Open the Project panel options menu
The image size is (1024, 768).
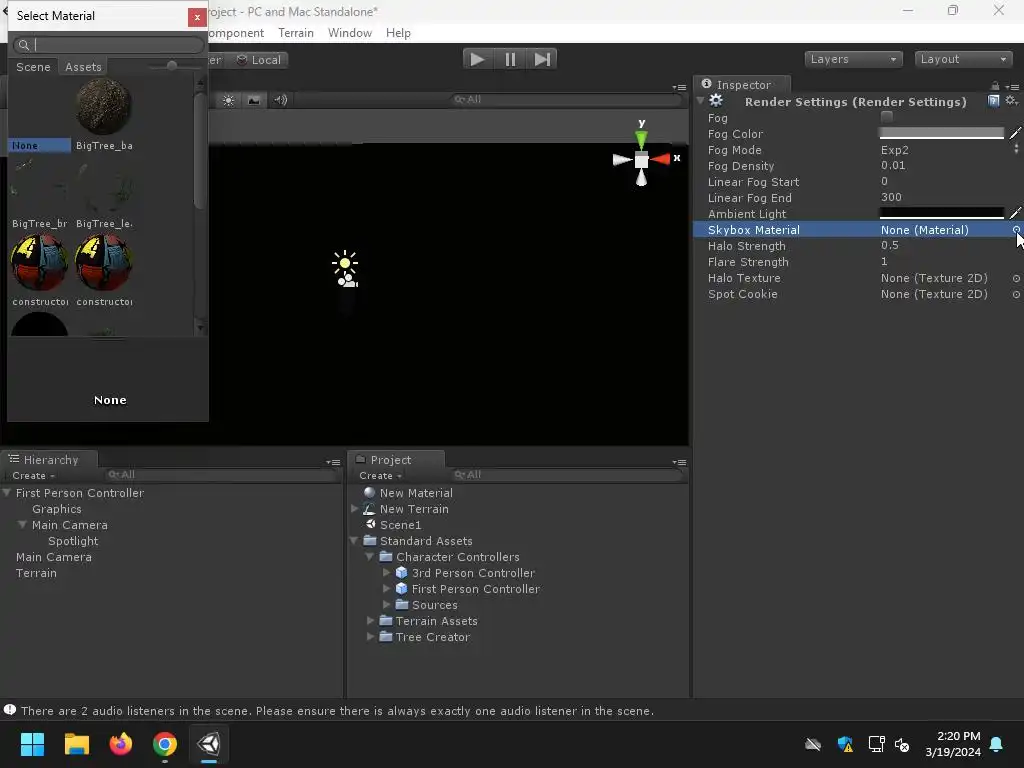click(679, 462)
